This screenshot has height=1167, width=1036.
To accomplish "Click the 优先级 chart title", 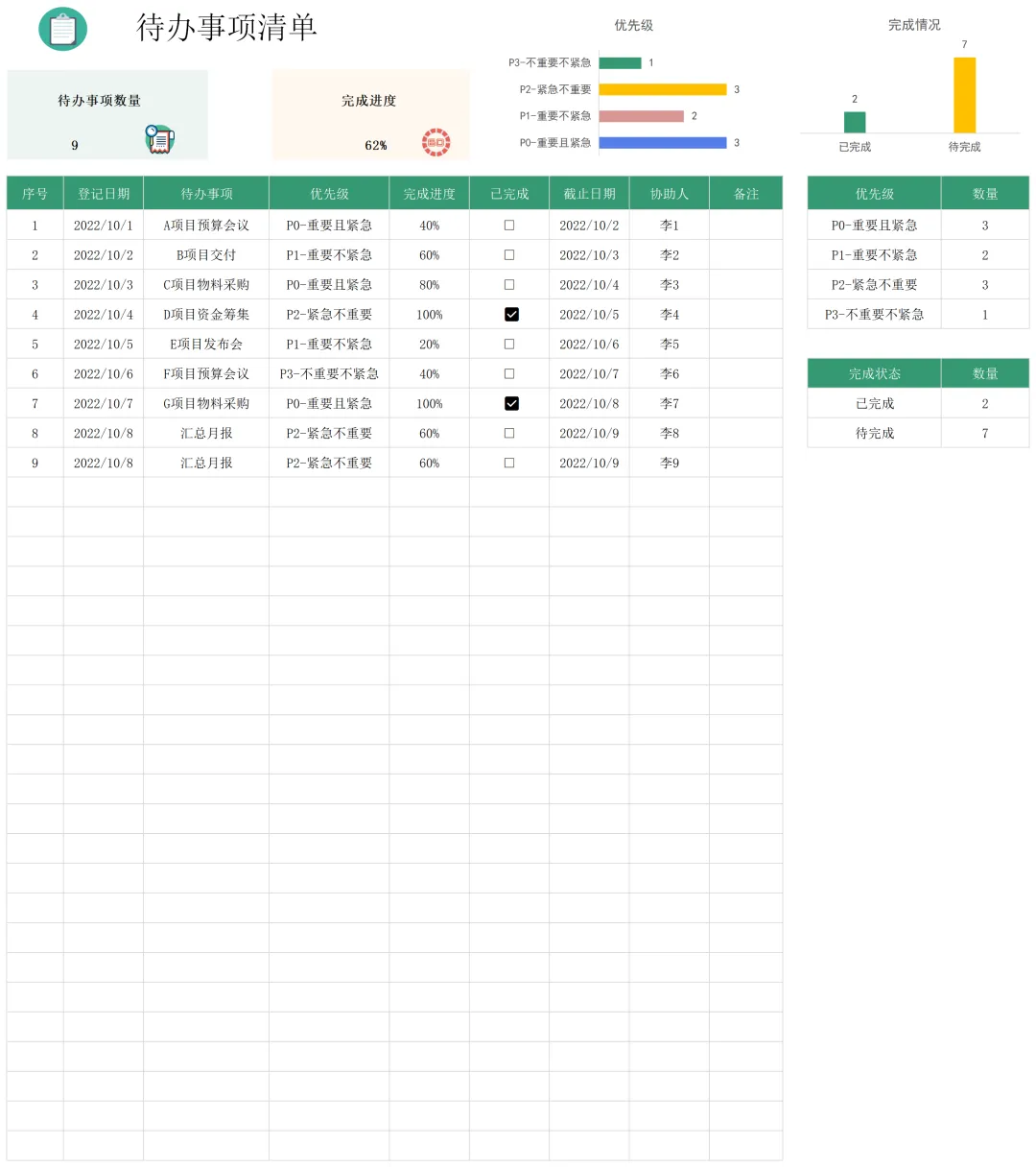I will coord(634,26).
